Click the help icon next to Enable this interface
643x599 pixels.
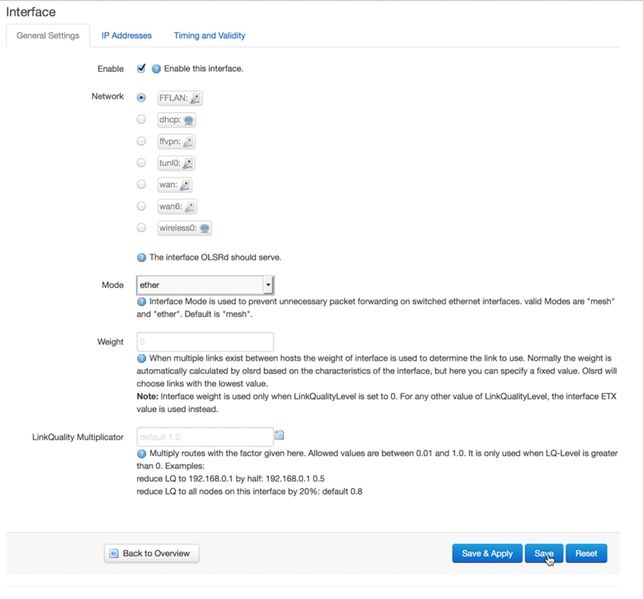click(156, 69)
